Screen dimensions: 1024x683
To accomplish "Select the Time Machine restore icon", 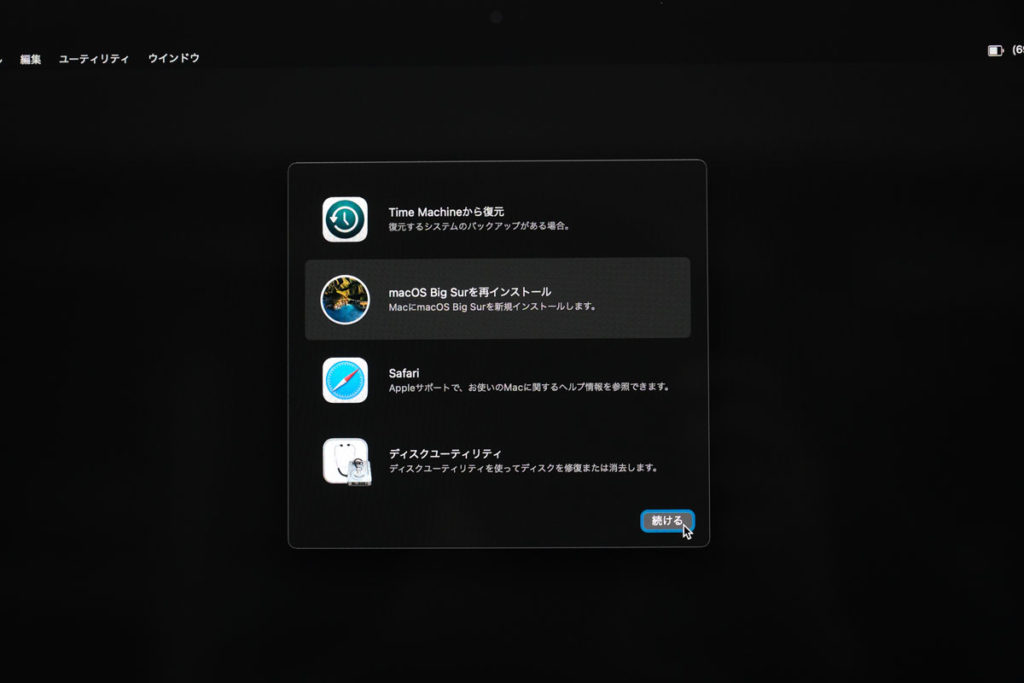I will coord(345,219).
